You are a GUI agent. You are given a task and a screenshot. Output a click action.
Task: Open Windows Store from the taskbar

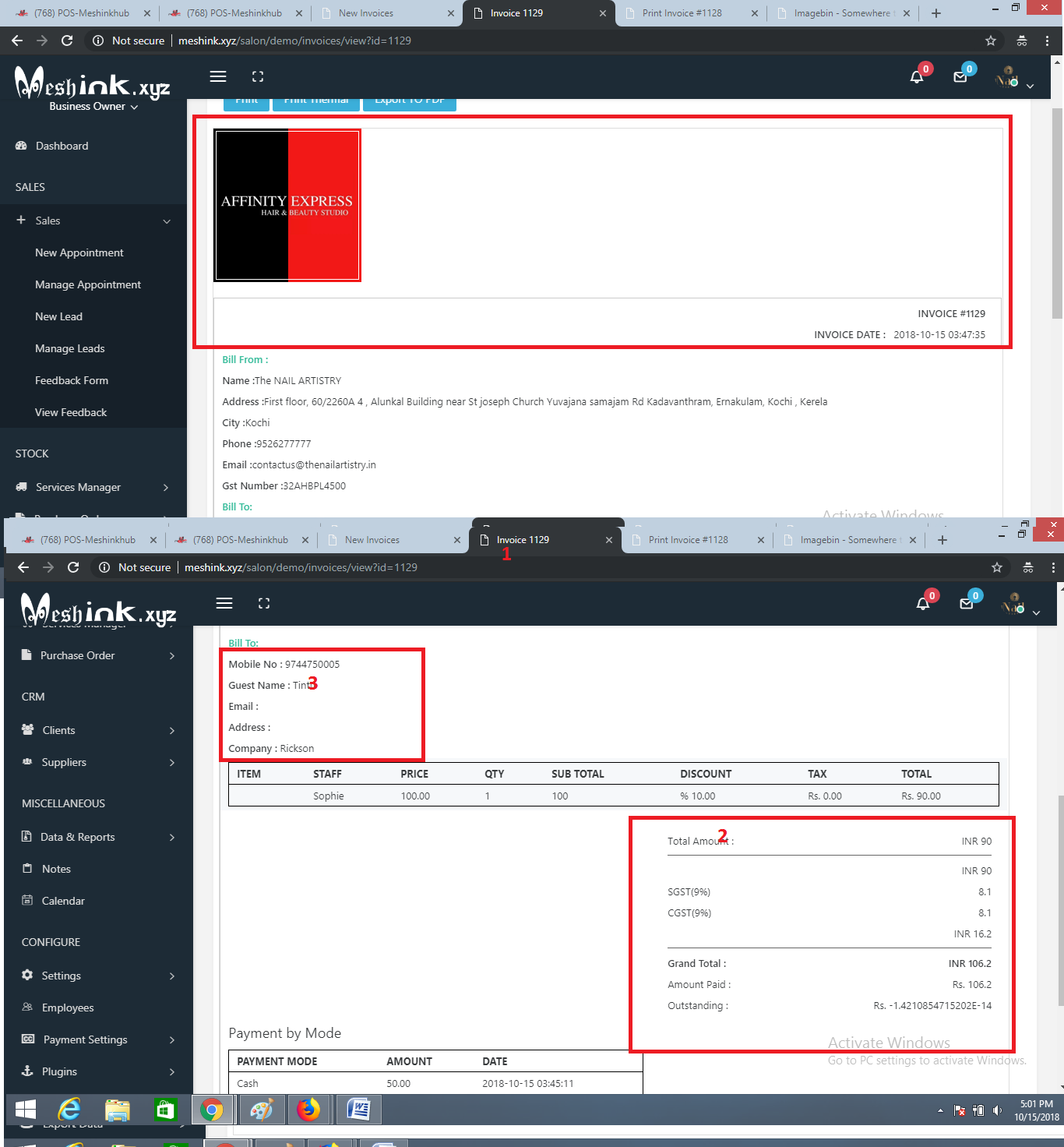point(165,1110)
